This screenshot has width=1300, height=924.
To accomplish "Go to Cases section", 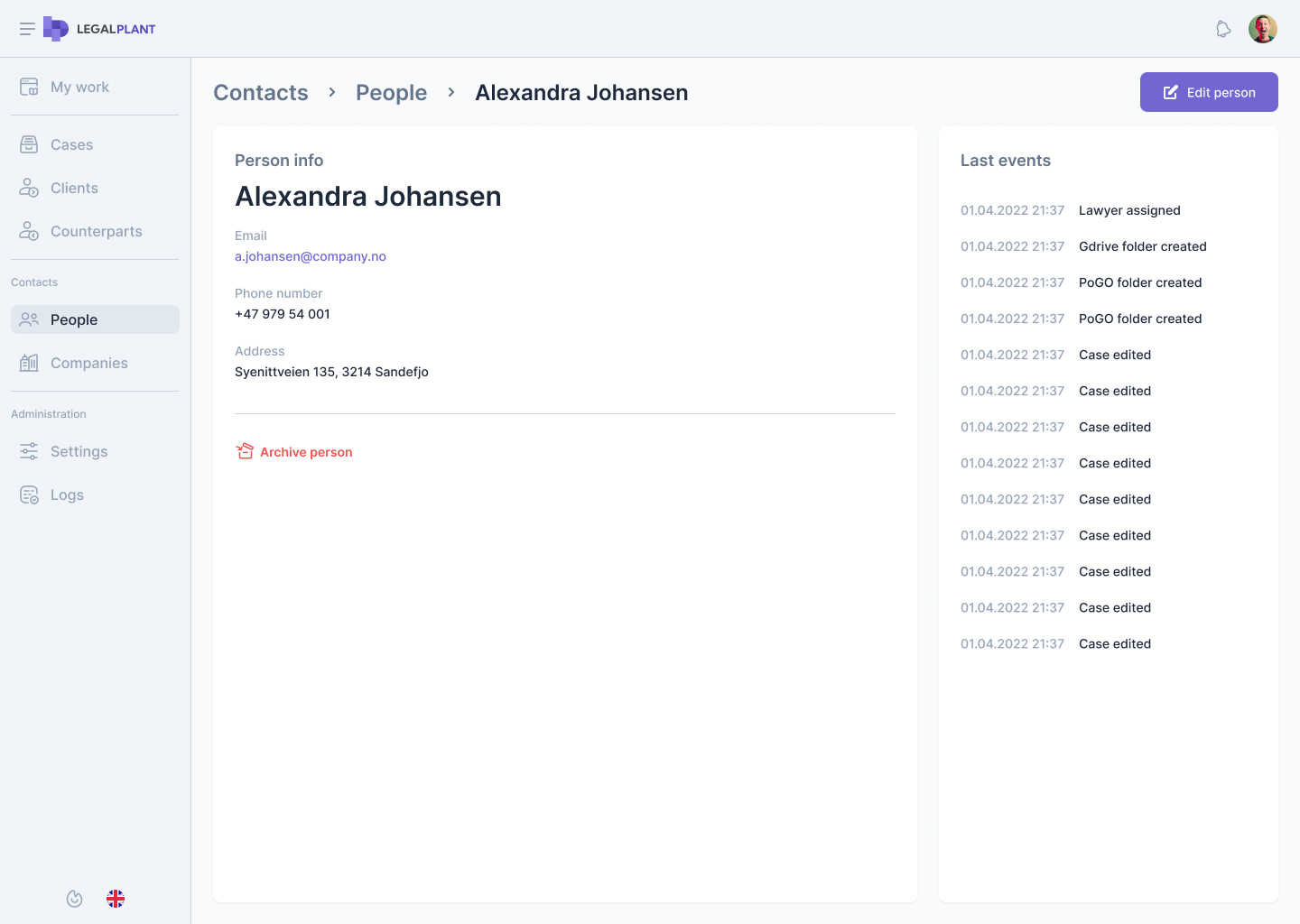I will coord(71,145).
